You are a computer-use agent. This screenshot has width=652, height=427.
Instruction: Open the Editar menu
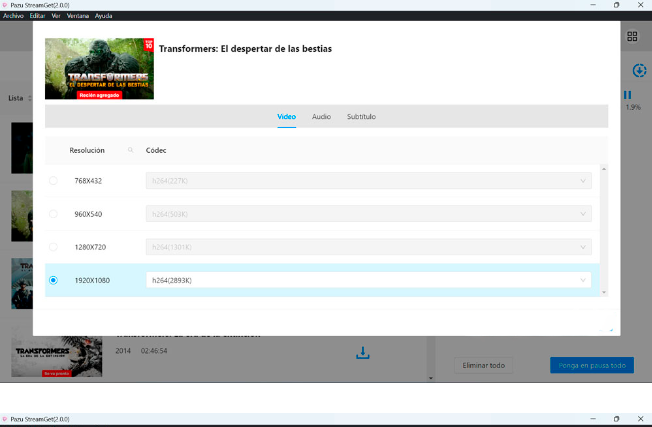coord(37,16)
